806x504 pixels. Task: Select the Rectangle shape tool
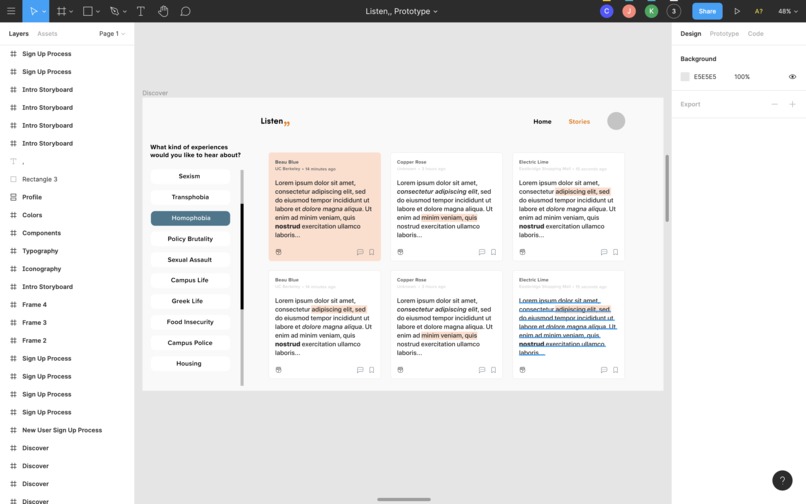pos(88,11)
